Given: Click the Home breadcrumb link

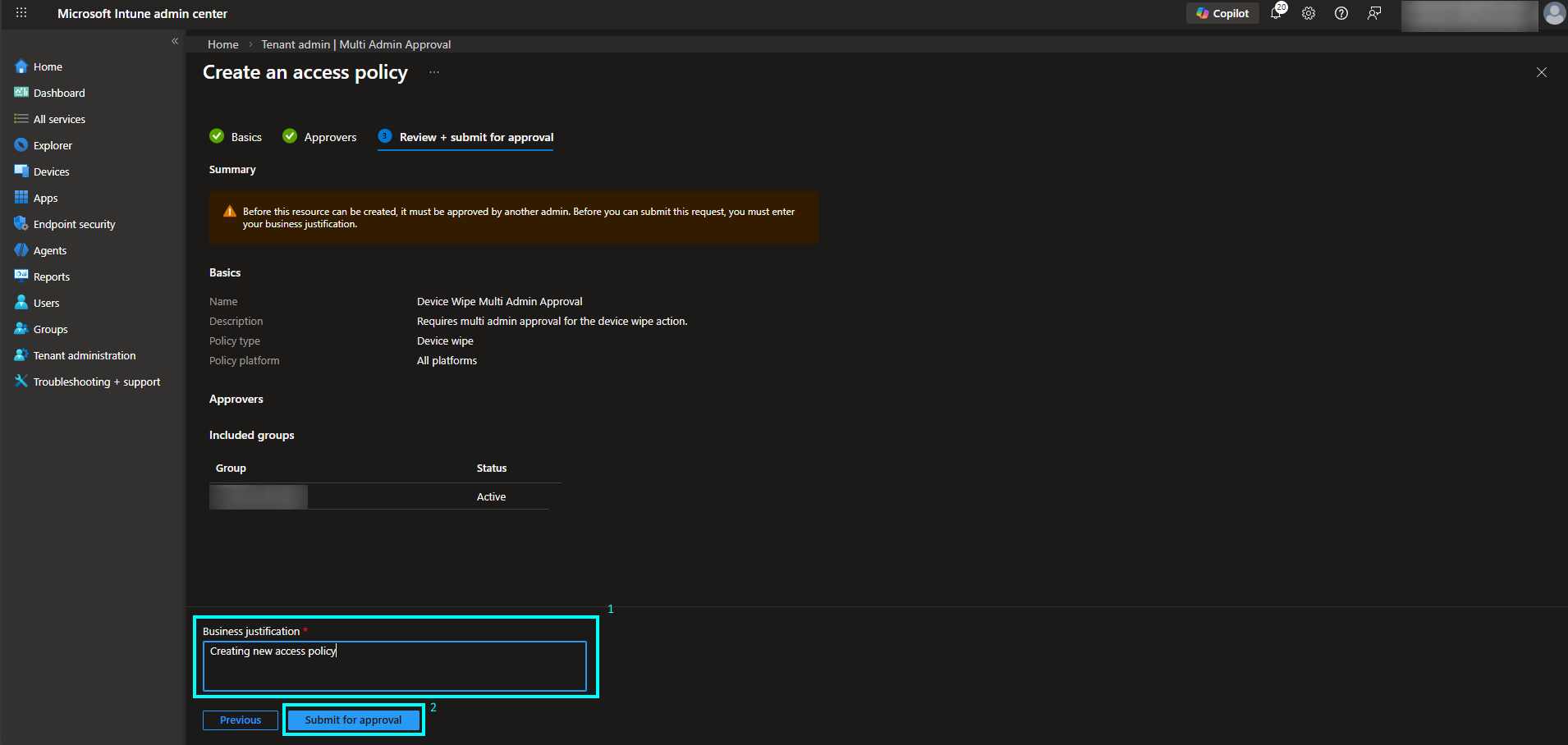Looking at the screenshot, I should pyautogui.click(x=223, y=44).
